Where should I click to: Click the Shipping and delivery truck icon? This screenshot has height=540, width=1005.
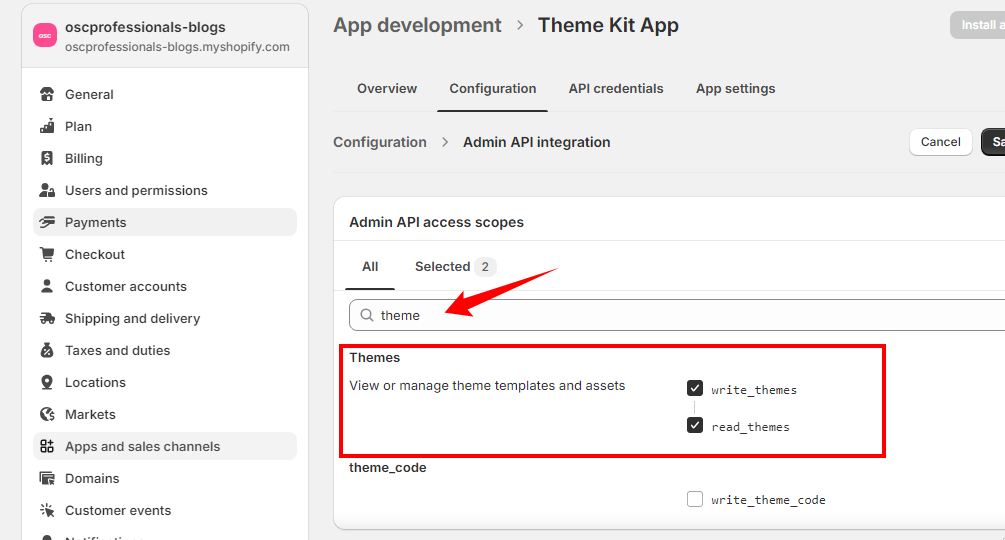pos(47,319)
